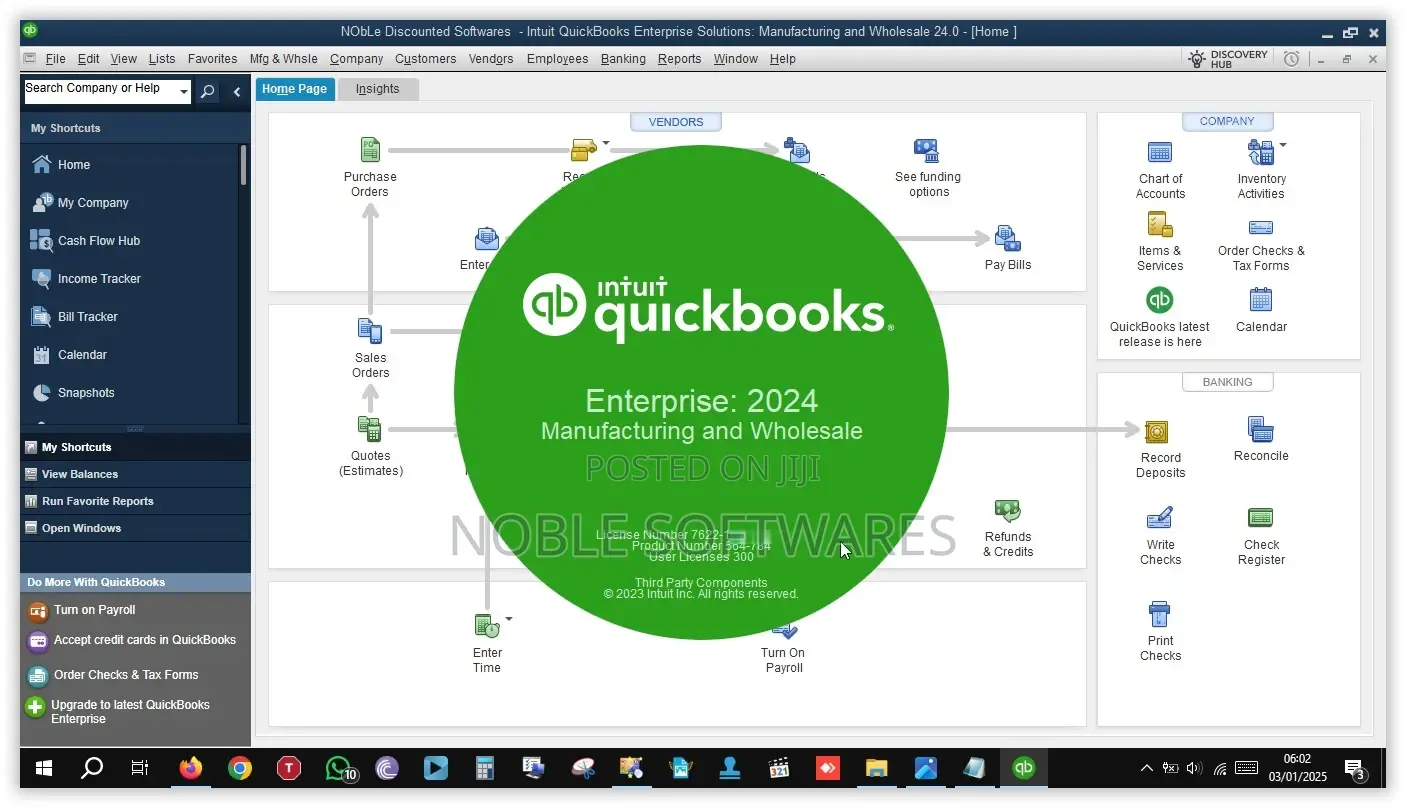The width and height of the screenshot is (1406, 808).
Task: Open the Purchase Orders icon
Action: (370, 150)
